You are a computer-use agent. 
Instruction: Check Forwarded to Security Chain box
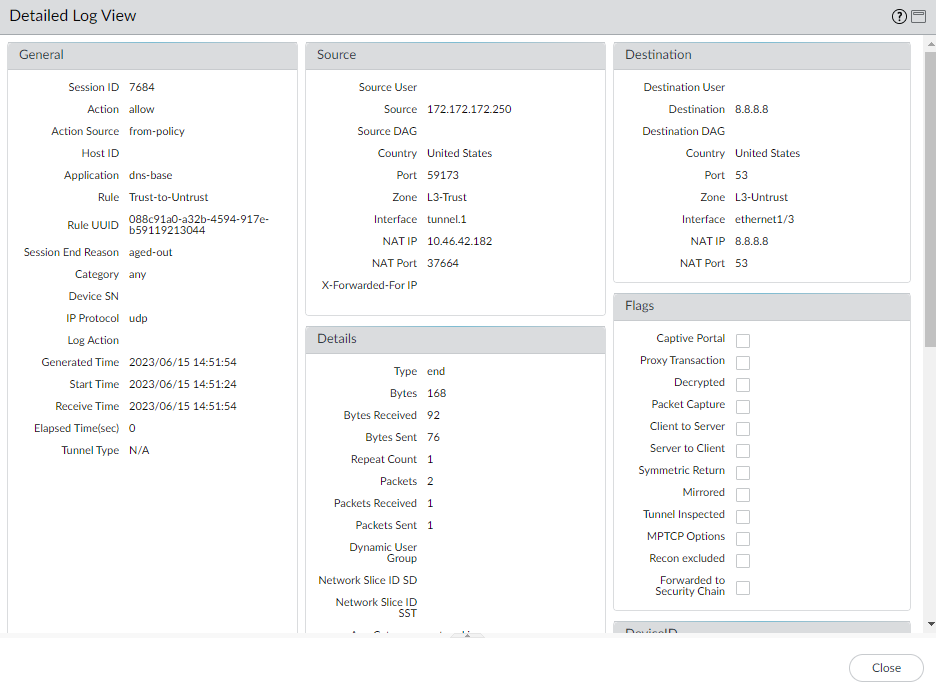click(x=743, y=588)
